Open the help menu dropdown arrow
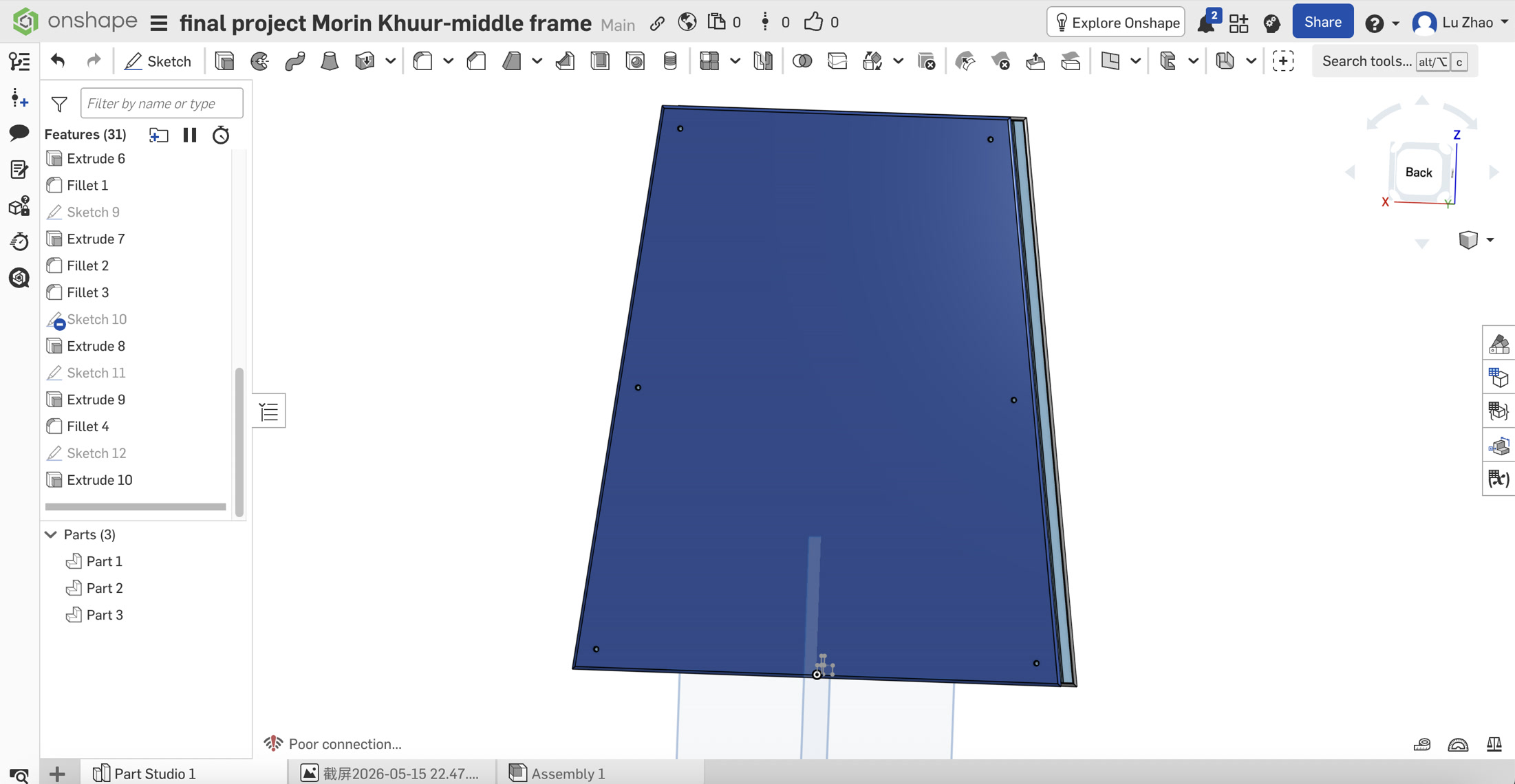 click(x=1396, y=23)
